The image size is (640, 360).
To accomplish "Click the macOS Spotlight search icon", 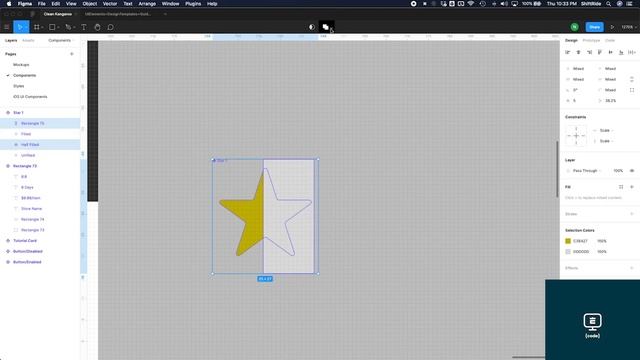I will pos(609,4).
